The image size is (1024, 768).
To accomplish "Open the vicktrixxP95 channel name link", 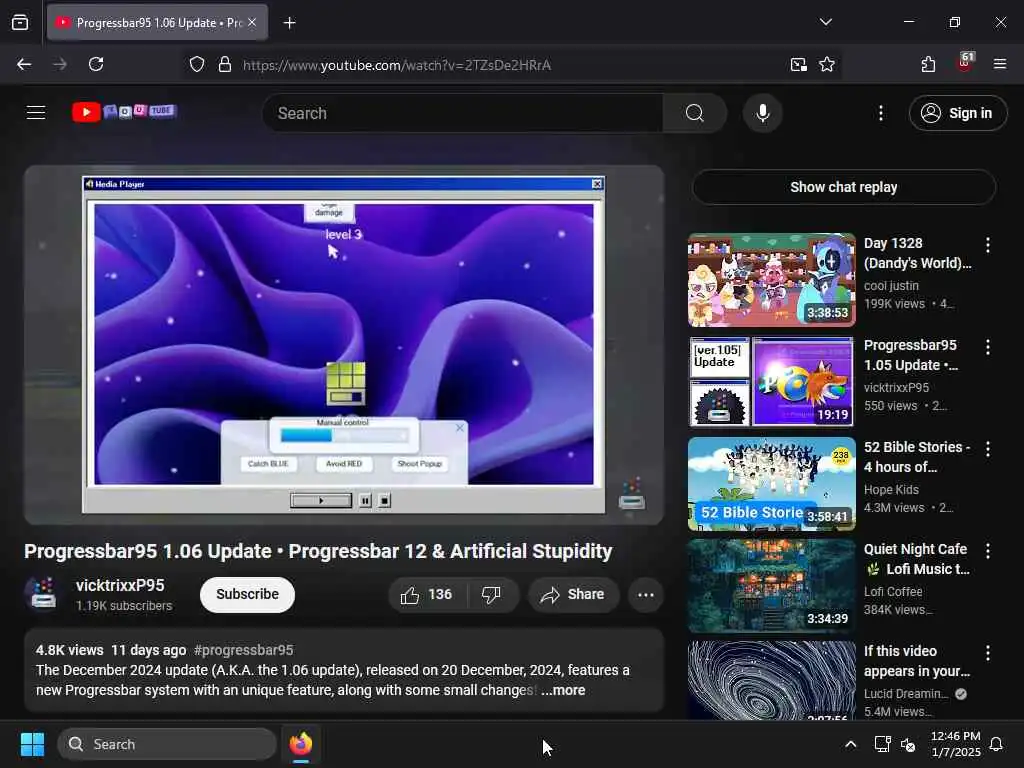I will [120, 585].
